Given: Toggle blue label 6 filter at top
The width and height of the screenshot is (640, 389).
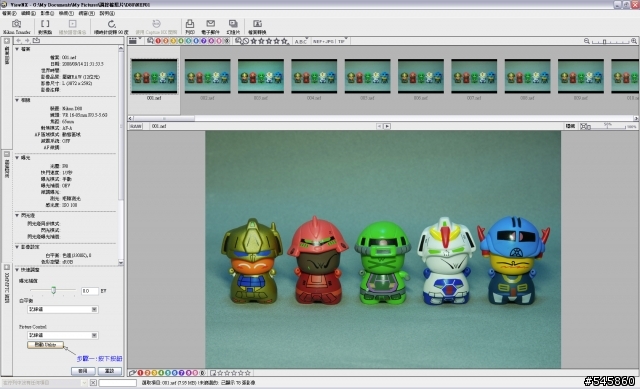Looking at the screenshot, I should point(196,41).
